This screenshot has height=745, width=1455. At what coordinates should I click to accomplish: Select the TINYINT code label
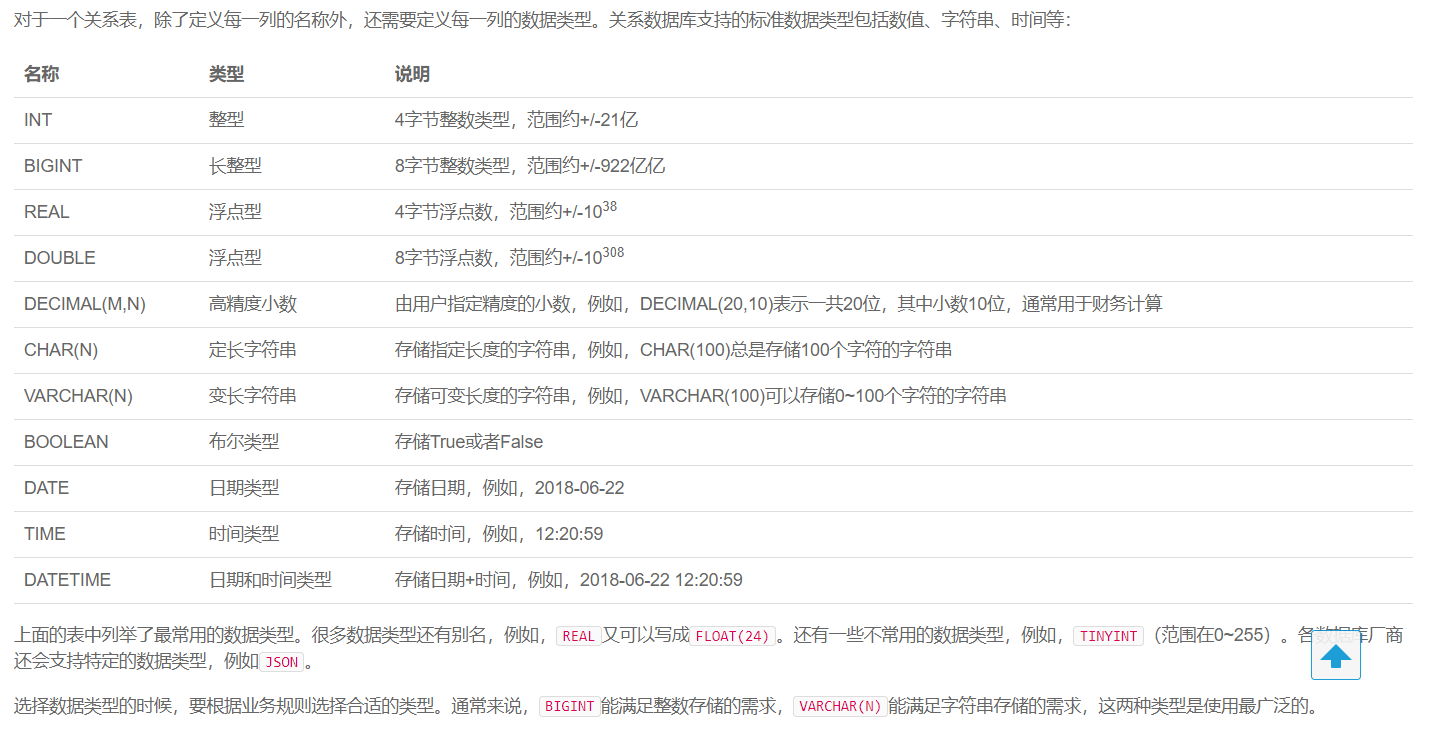tap(1108, 636)
